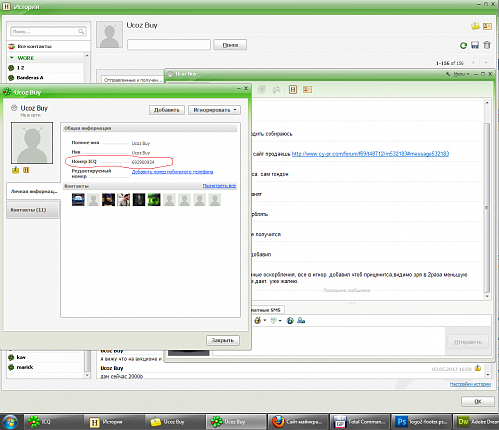Select the Personal information tab in profile
This screenshot has width=499, height=430.
point(33,191)
